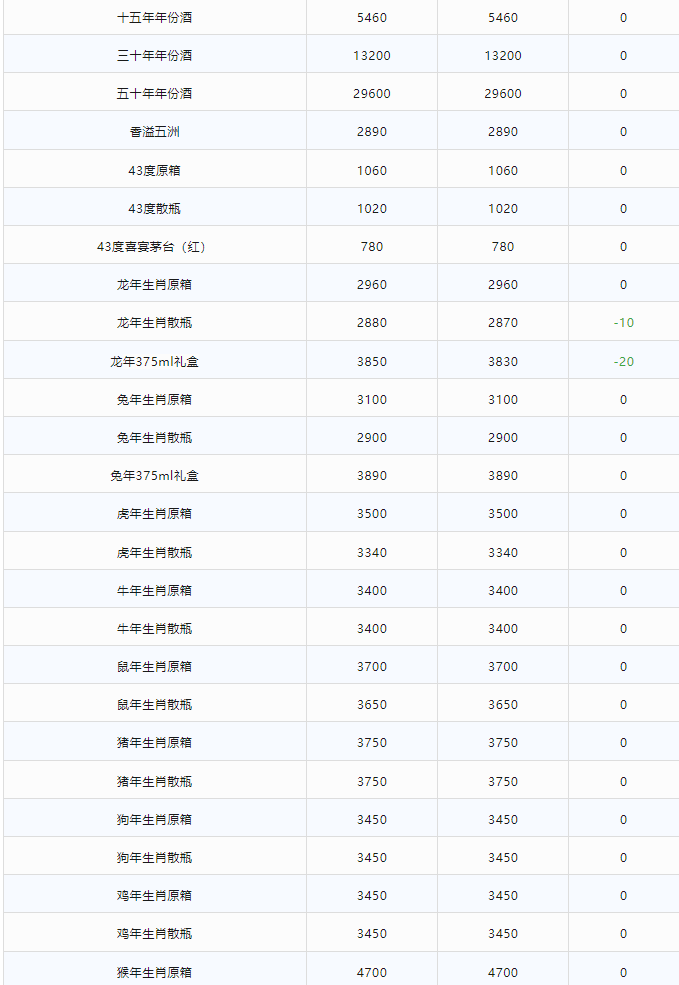Select the 狗年生肖原箱 name cell
The image size is (679, 985).
coord(155,820)
